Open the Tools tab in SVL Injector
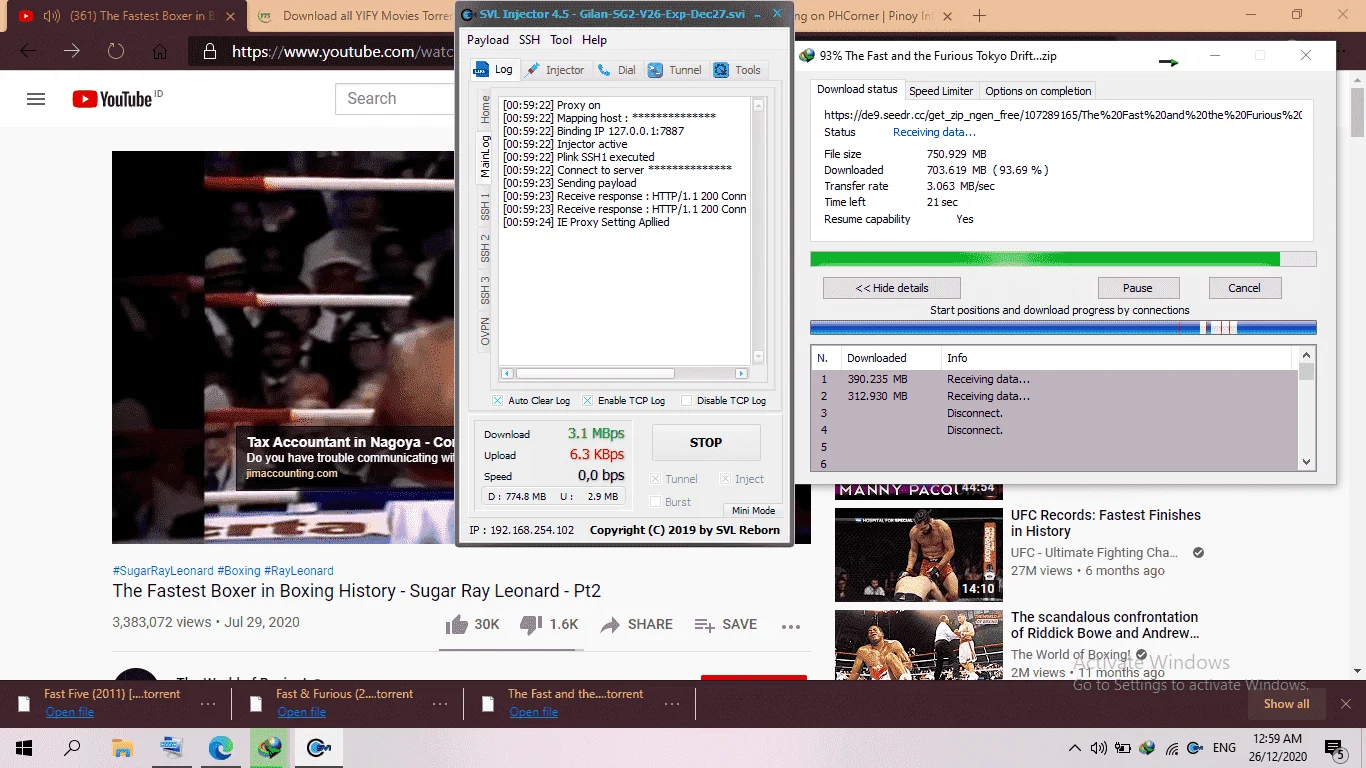This screenshot has height=768, width=1366. tap(738, 70)
